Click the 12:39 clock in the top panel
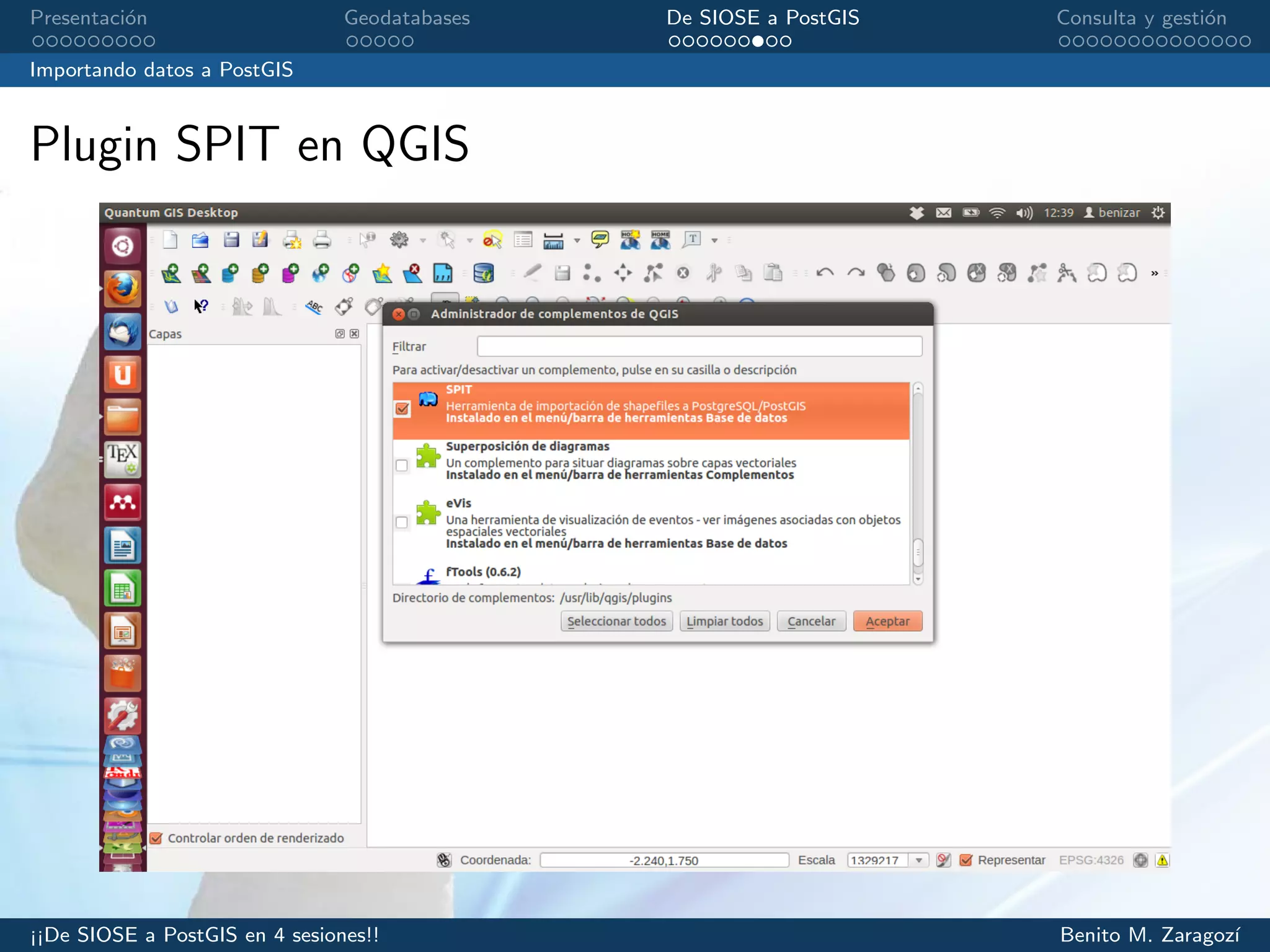 click(x=1058, y=213)
